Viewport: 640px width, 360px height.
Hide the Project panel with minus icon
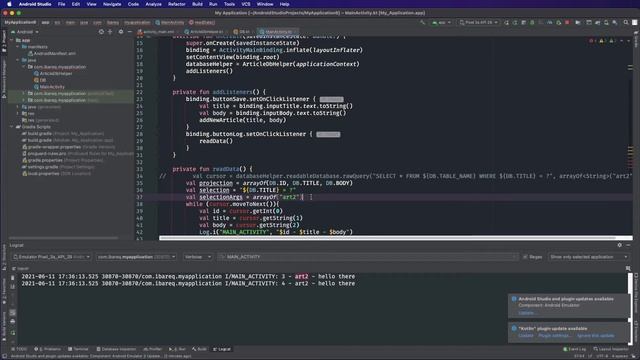(x=130, y=32)
